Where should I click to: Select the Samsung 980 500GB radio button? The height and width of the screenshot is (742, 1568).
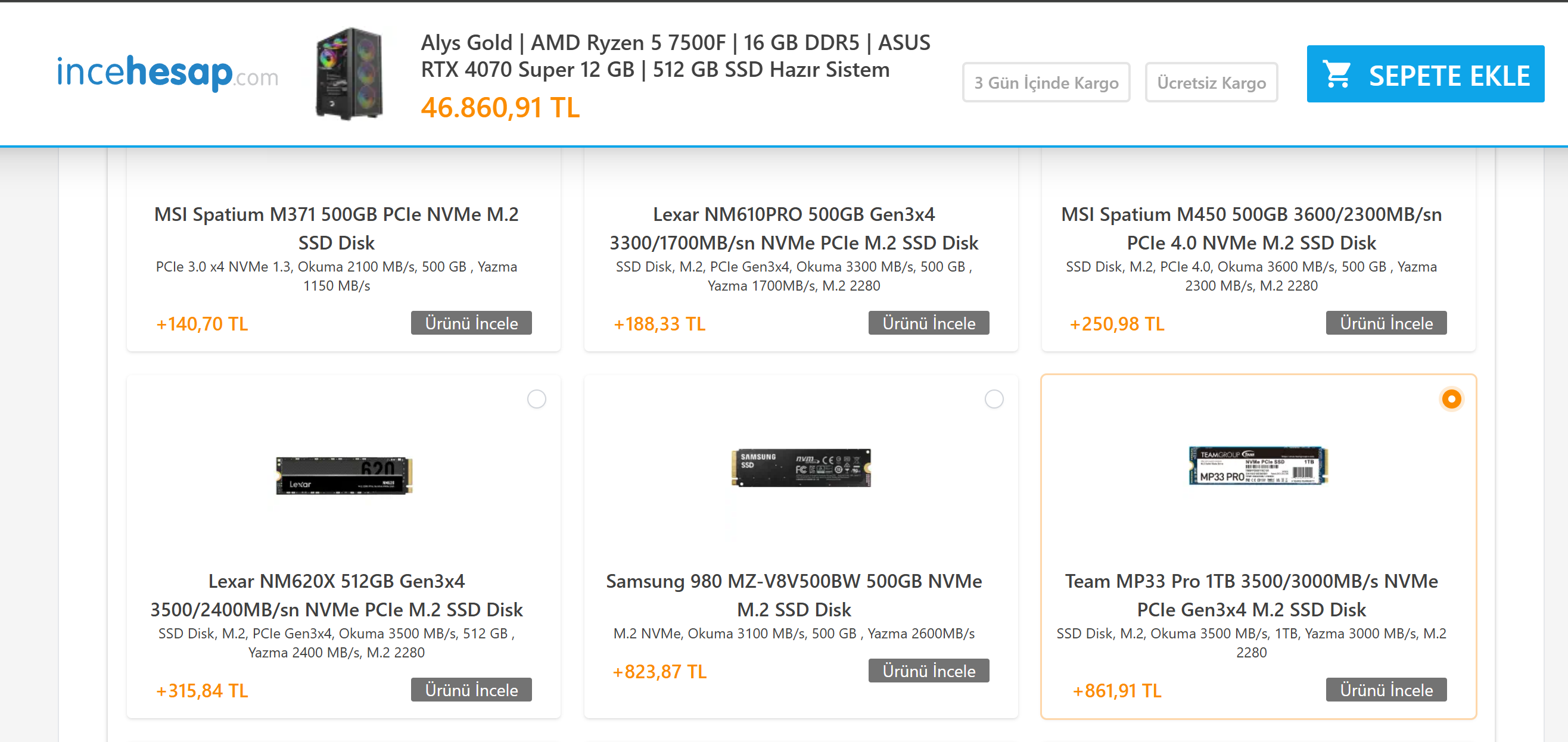[993, 400]
